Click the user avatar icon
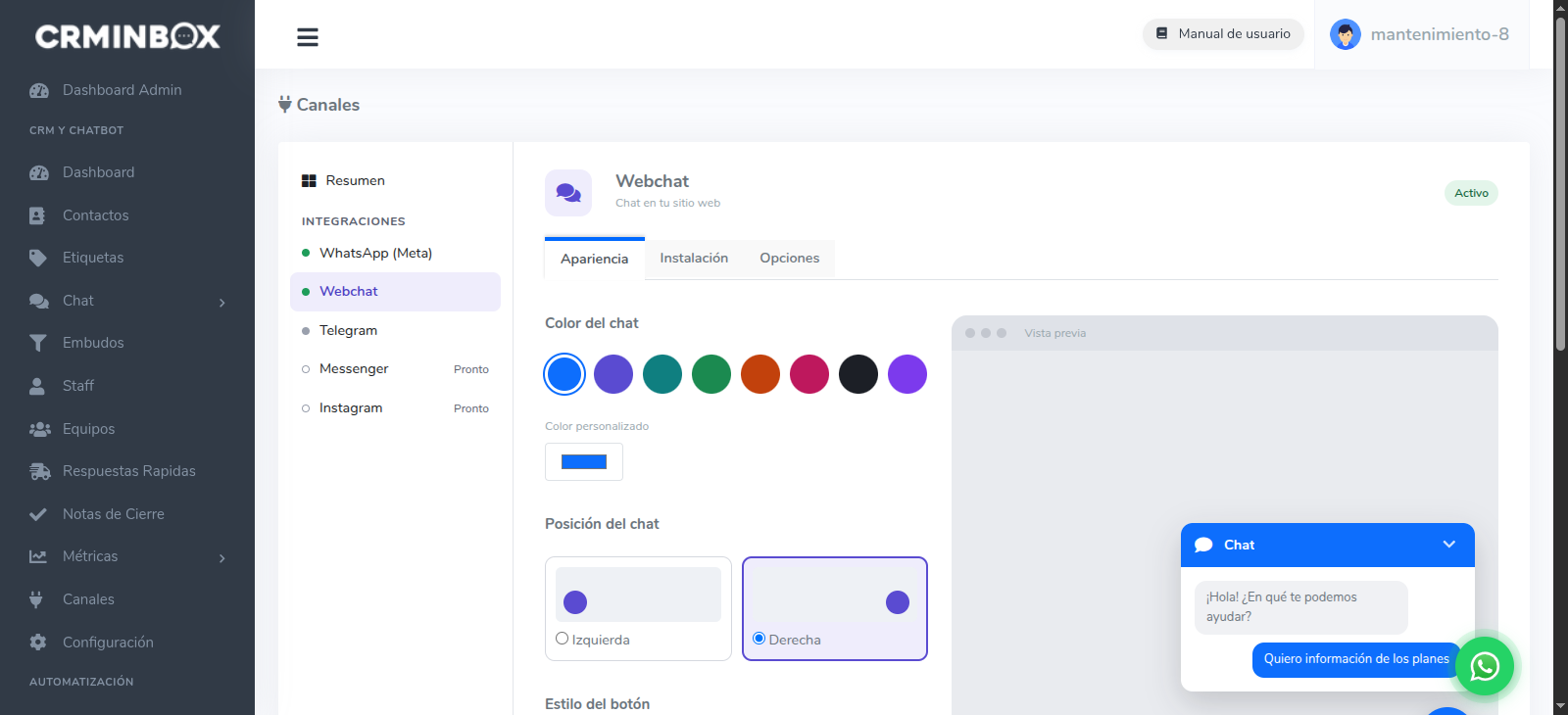This screenshot has height=715, width=1568. click(x=1346, y=34)
